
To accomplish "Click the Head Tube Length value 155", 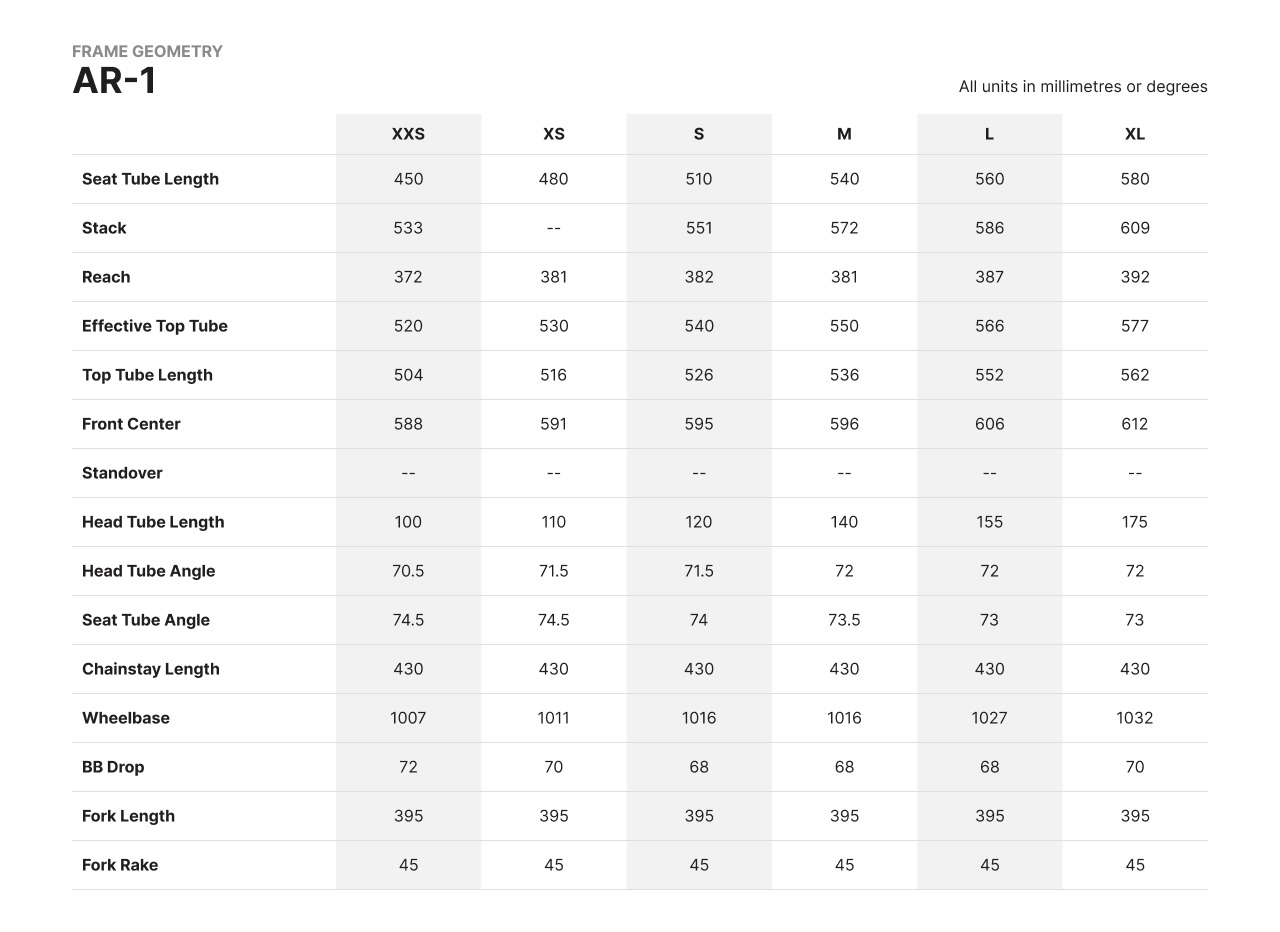I will point(989,522).
